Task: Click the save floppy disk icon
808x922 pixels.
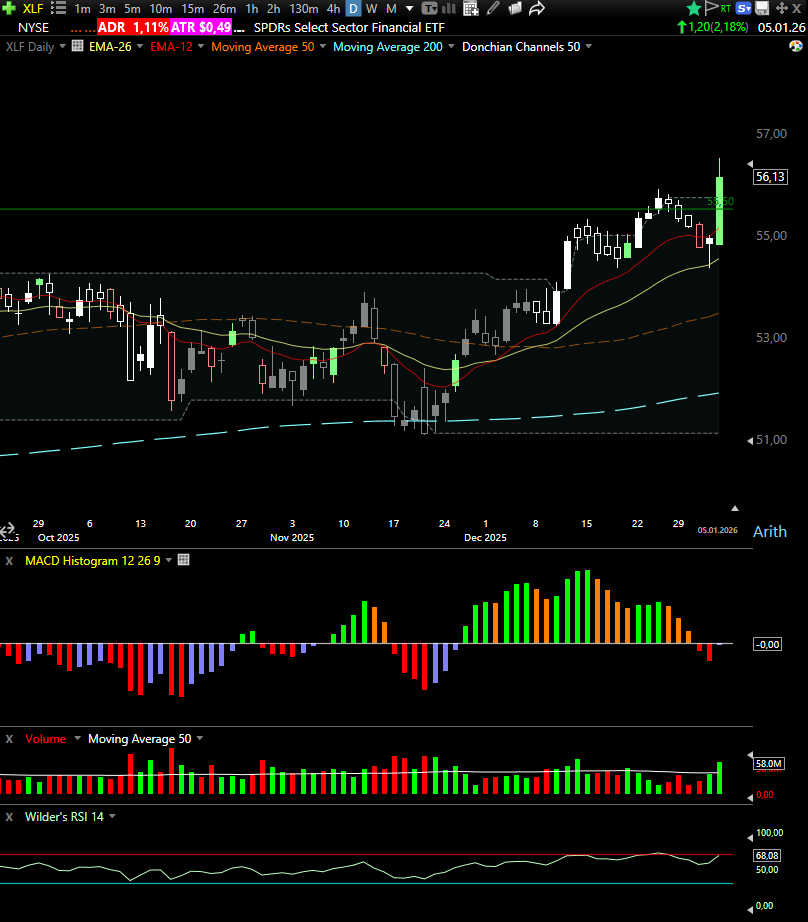Action: (x=762, y=8)
